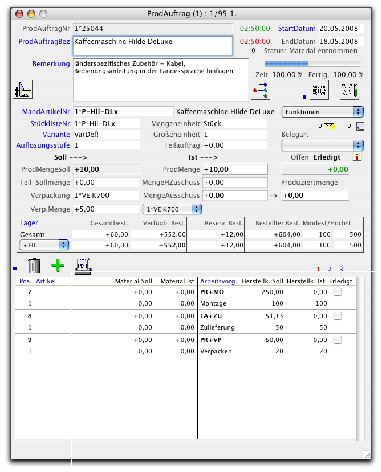Click the Pos. column header

coord(25,281)
